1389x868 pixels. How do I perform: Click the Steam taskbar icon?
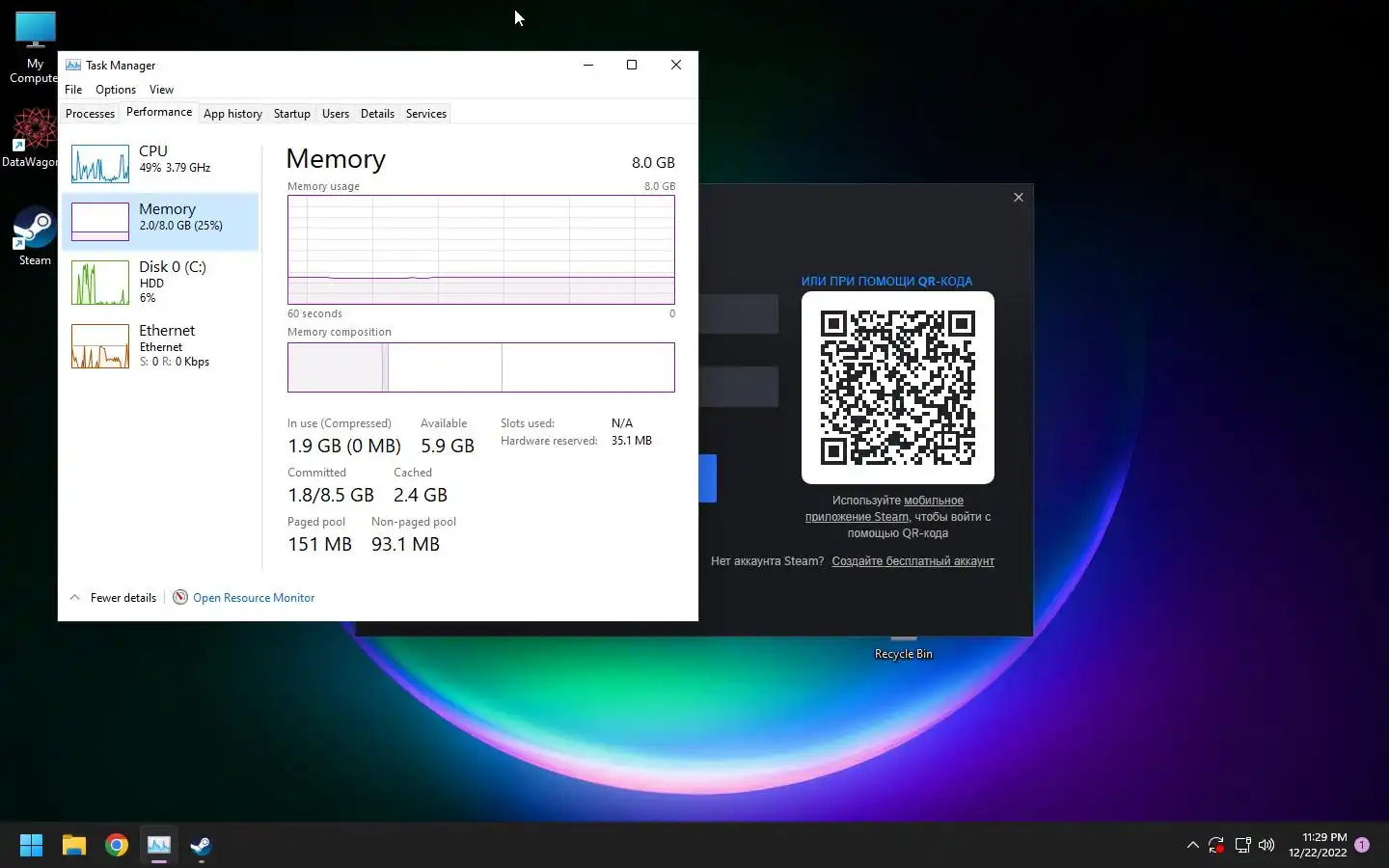click(x=202, y=846)
